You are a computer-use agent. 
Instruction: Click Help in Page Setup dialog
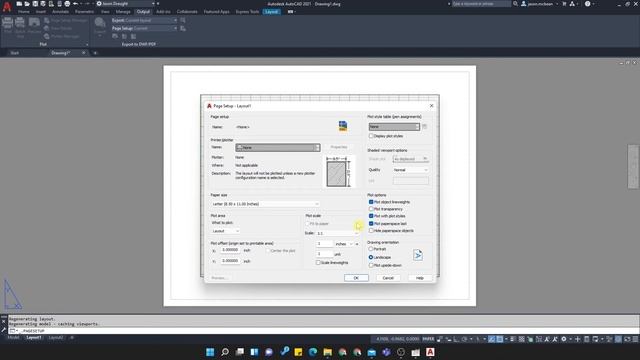coord(420,278)
